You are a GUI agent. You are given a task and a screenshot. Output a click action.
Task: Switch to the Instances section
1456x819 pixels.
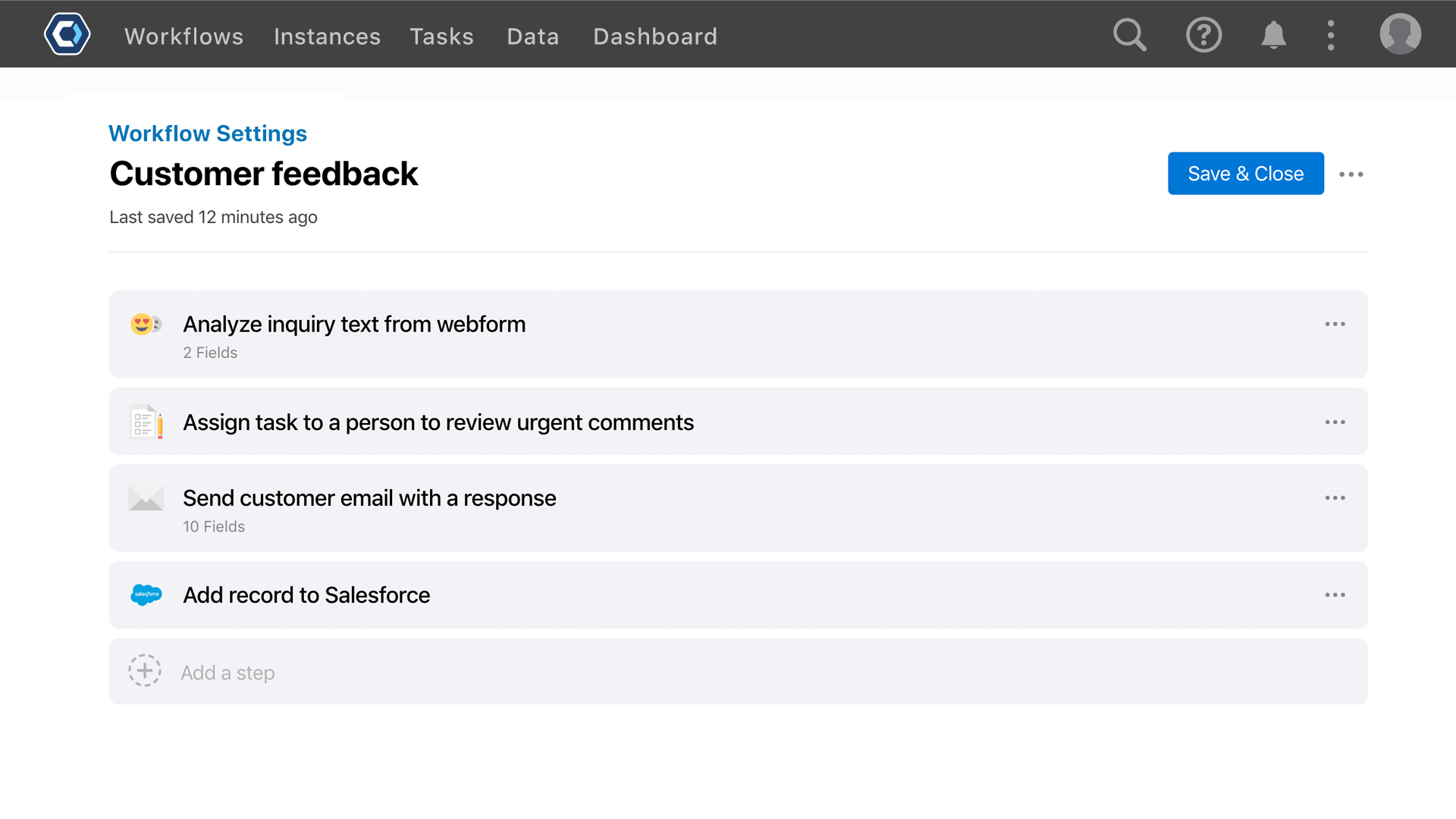click(327, 36)
